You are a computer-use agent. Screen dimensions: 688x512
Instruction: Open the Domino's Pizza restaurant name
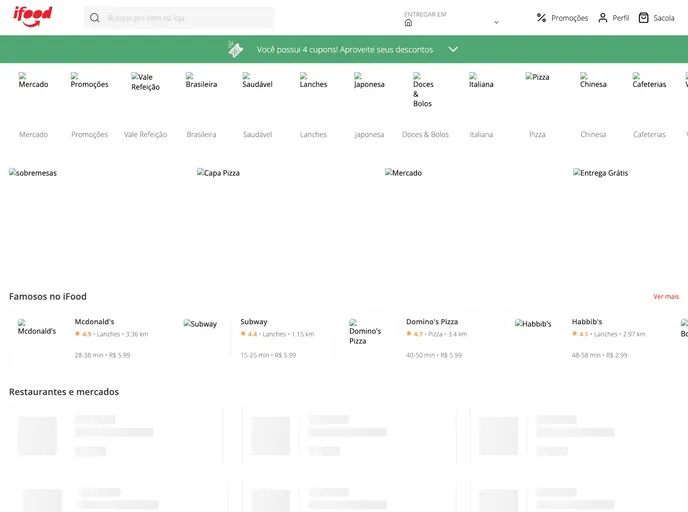pyautogui.click(x=432, y=322)
